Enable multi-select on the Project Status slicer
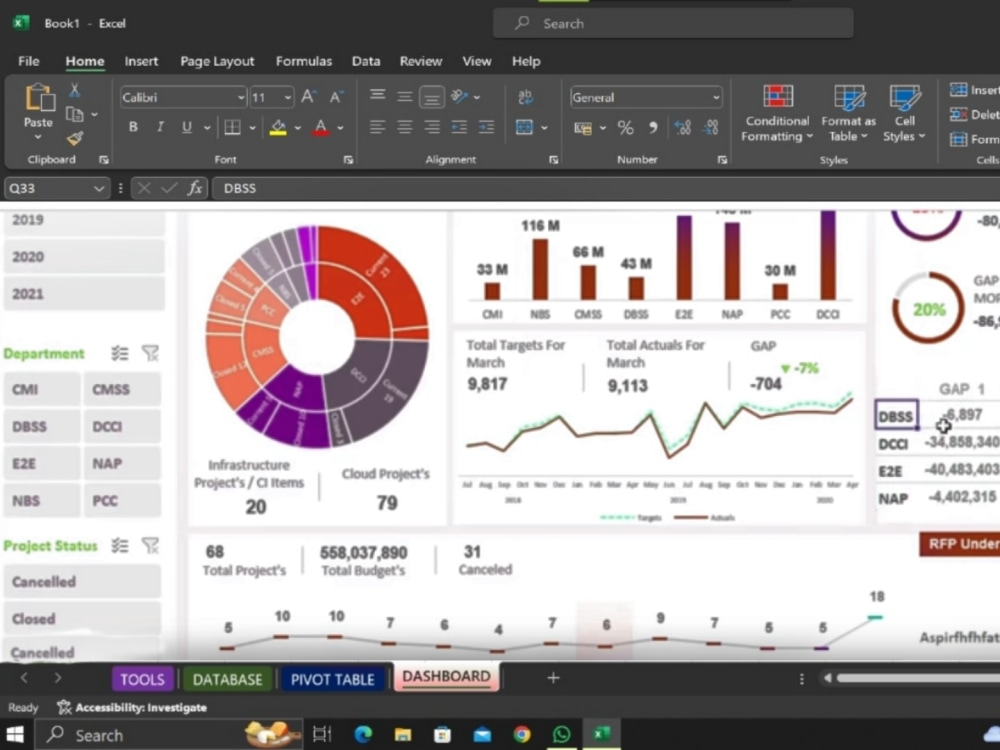The image size is (1000, 750). pyautogui.click(x=119, y=546)
